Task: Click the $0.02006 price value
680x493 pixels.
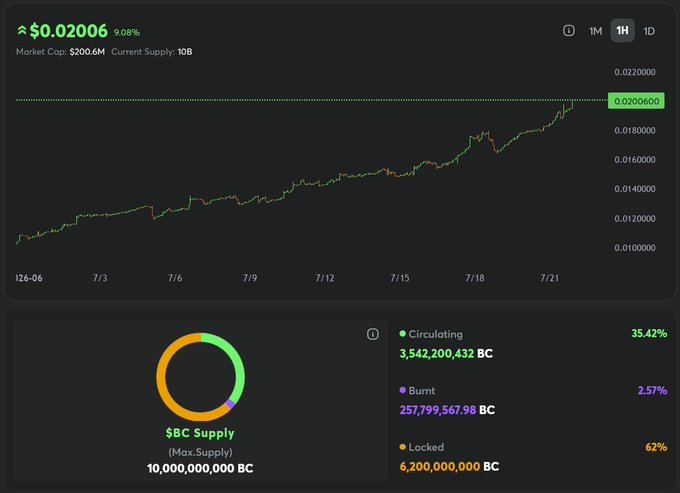Action: click(69, 31)
